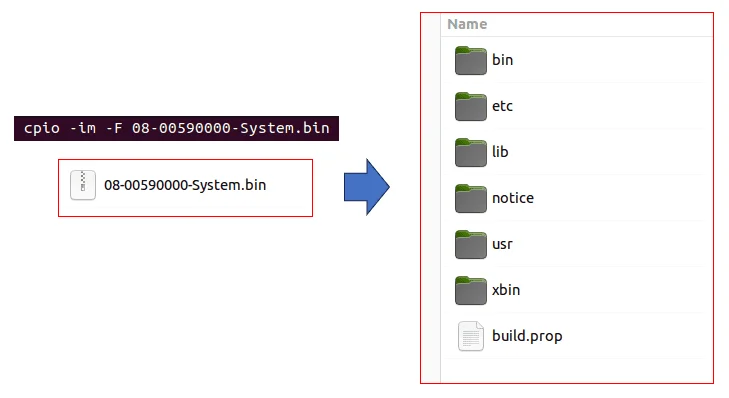This screenshot has width=729, height=398.
Task: Select the xbin folder icon
Action: [x=471, y=291]
